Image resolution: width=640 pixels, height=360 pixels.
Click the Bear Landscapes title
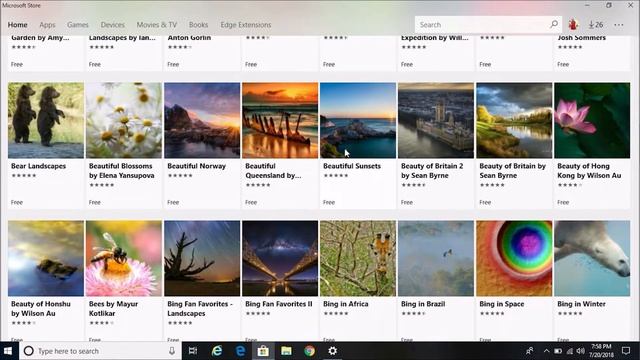point(38,166)
